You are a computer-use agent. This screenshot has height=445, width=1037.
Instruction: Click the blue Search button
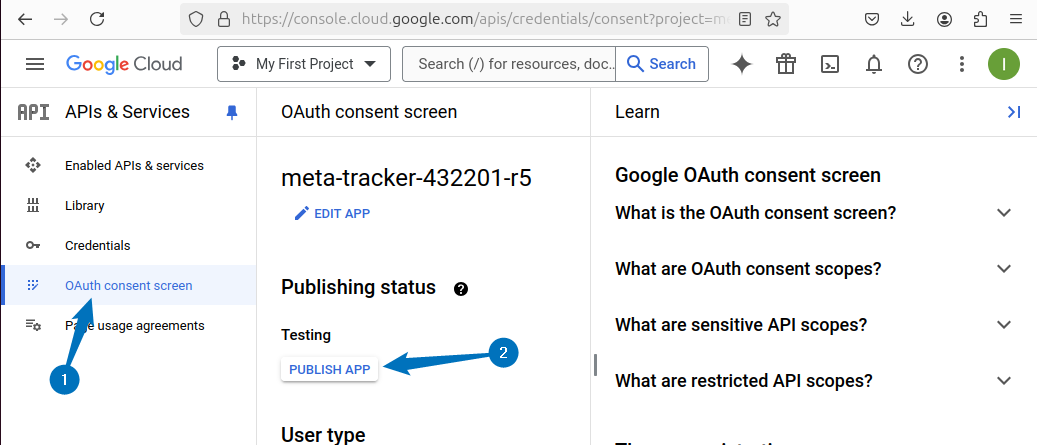(661, 64)
